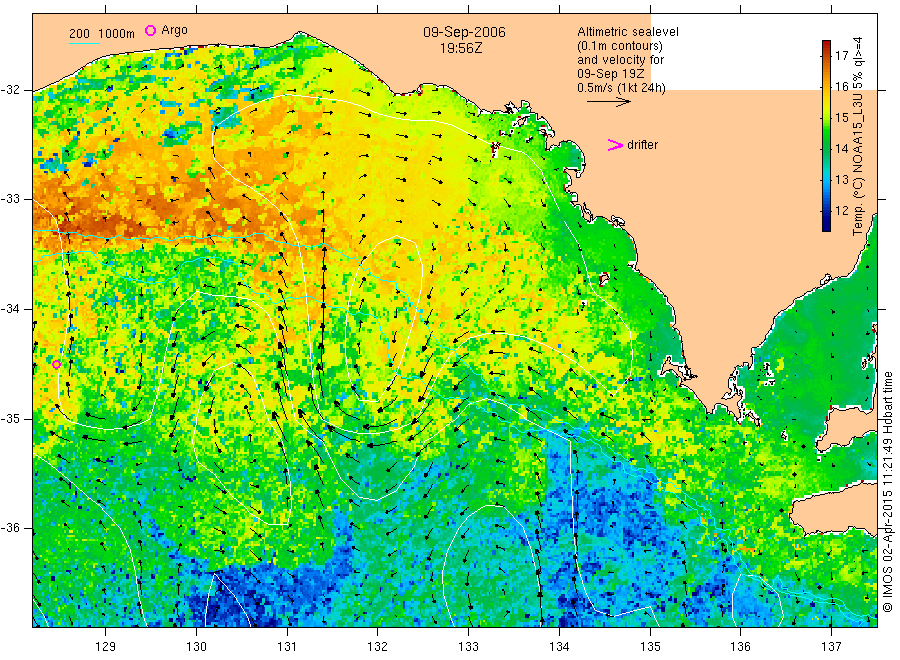
Task: Click the longitude label 137
Action: [x=831, y=647]
